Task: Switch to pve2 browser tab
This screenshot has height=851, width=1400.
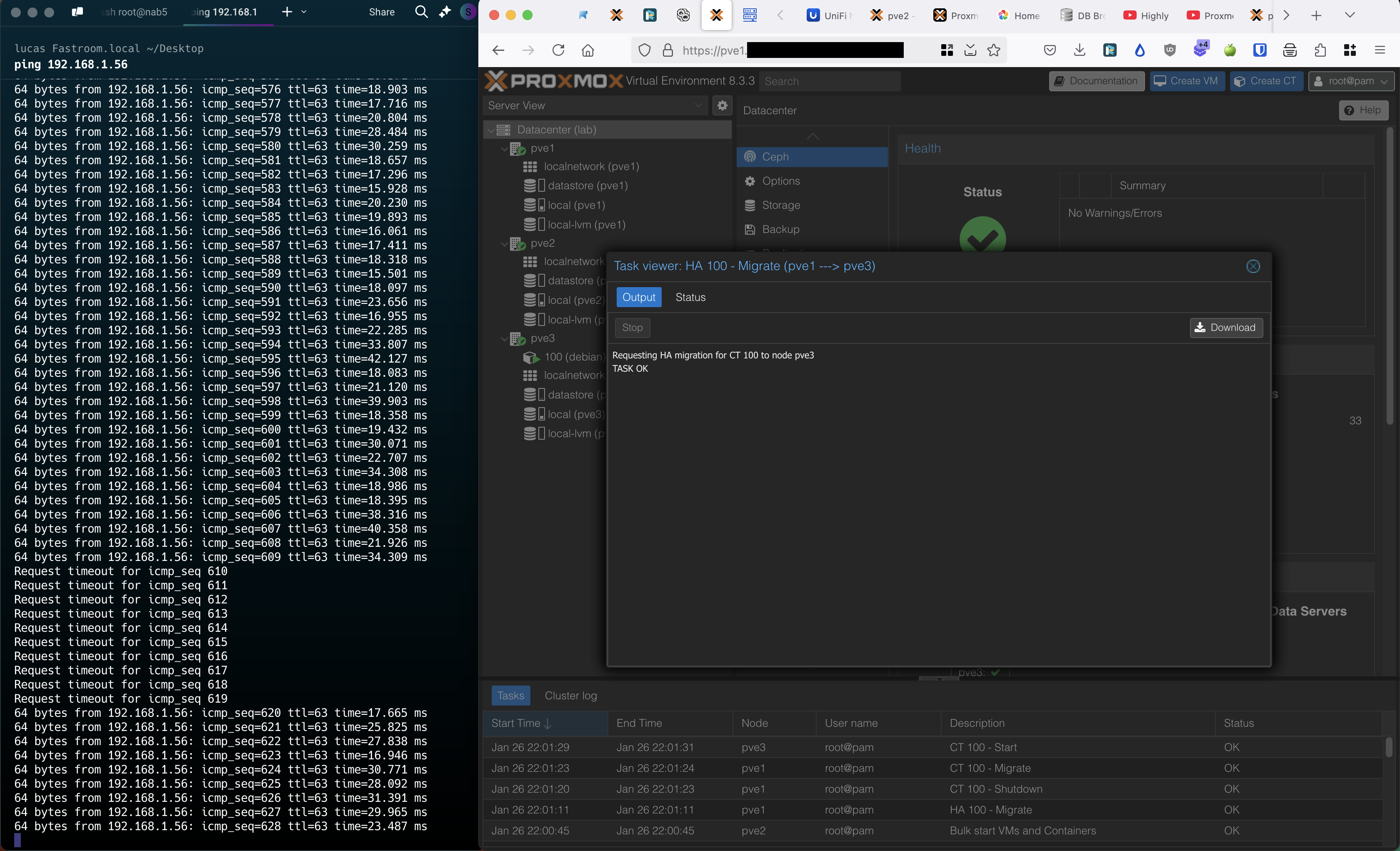Action: tap(892, 15)
